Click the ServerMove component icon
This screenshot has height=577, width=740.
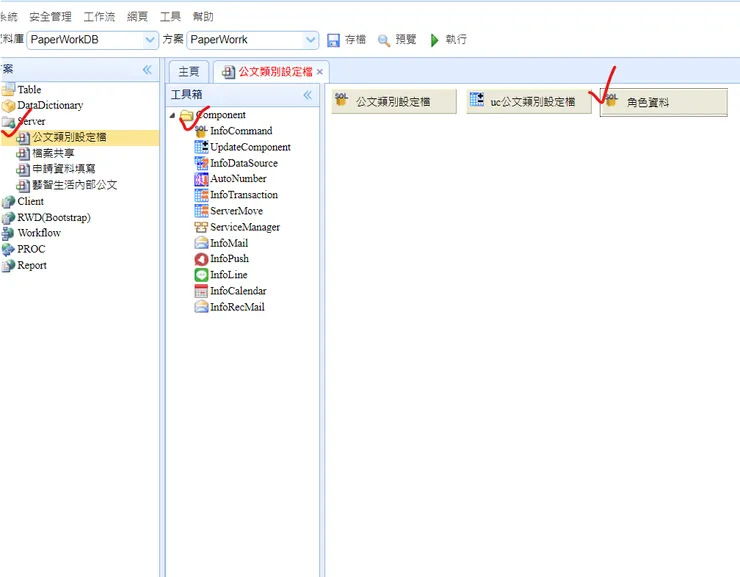click(x=201, y=211)
